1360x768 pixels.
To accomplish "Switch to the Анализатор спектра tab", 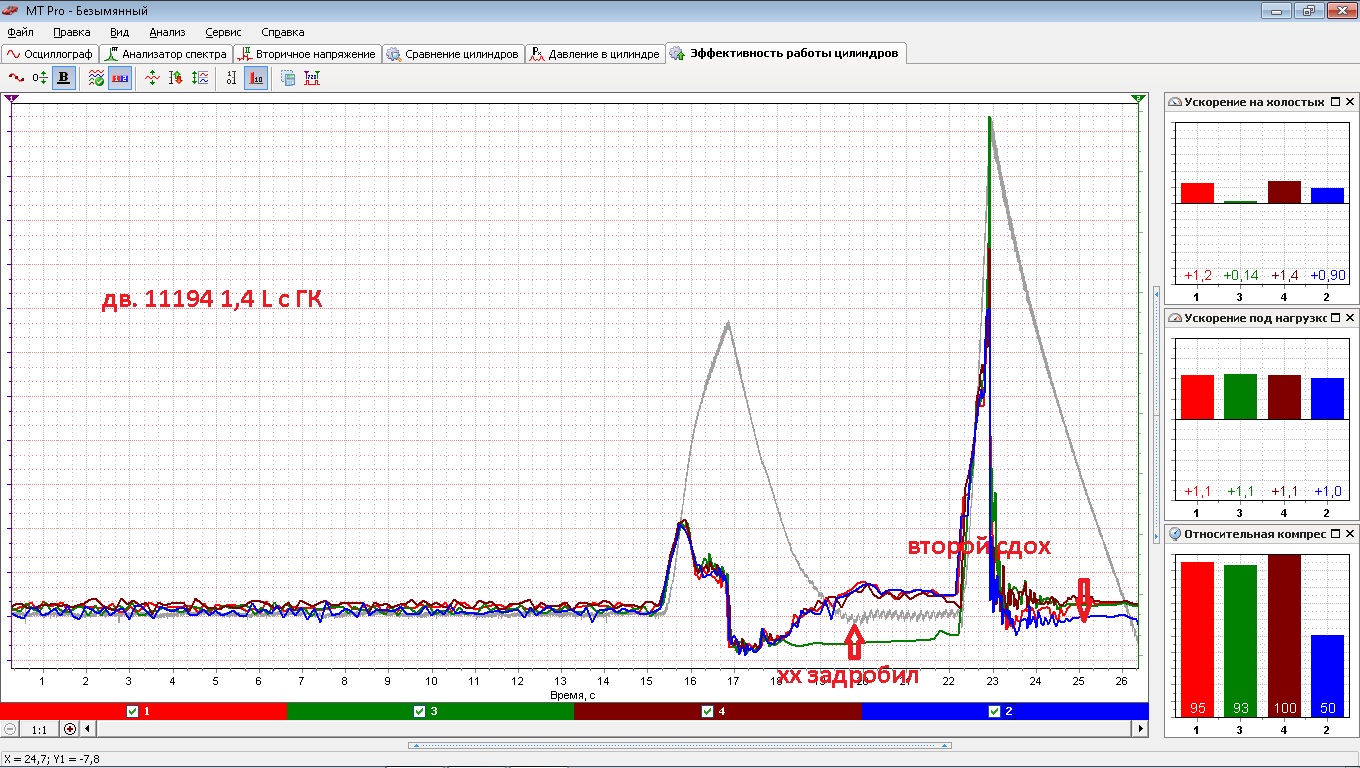I will point(167,54).
